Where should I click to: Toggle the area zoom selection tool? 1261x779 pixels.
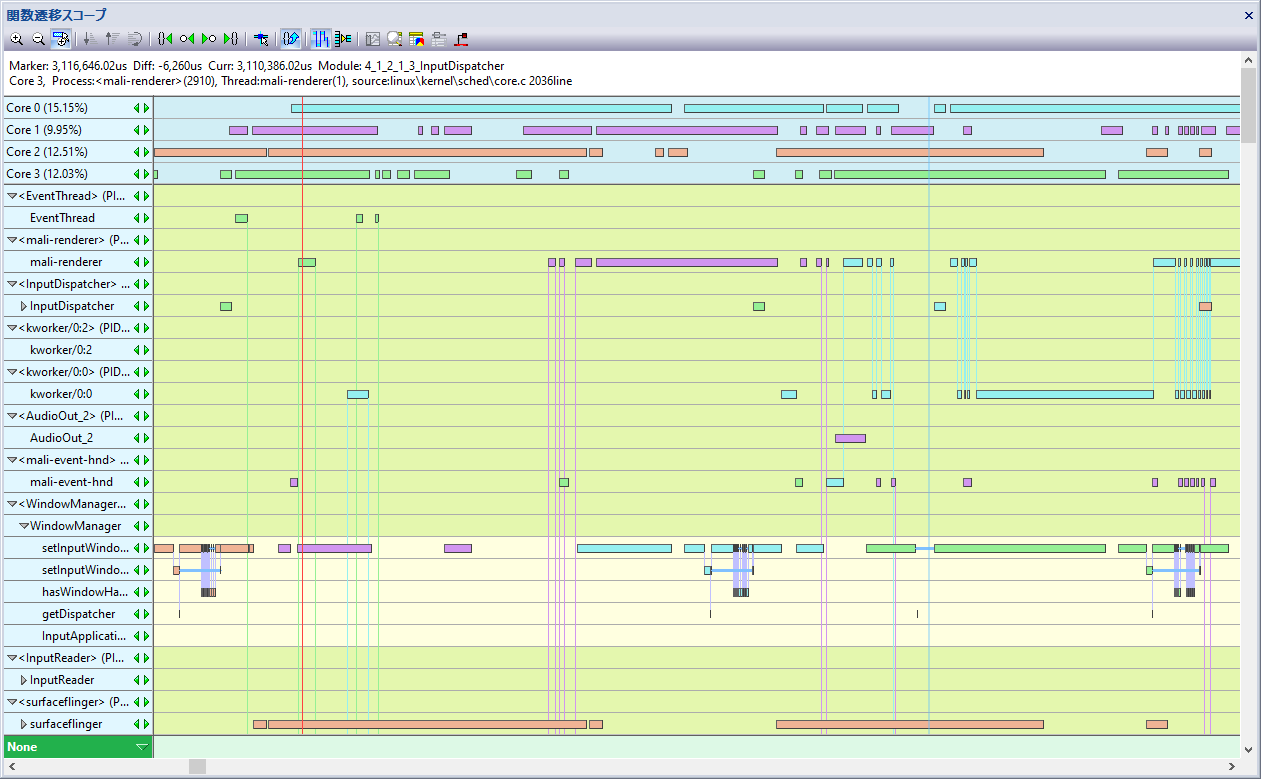(60, 39)
